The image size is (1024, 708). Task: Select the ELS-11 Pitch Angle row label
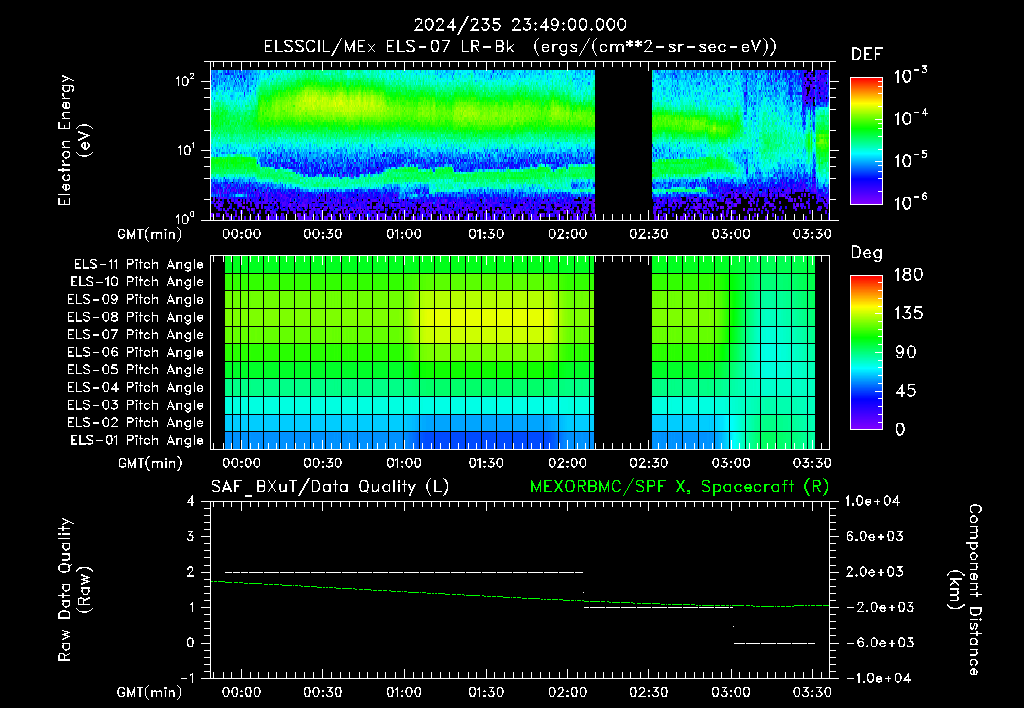tap(138, 265)
